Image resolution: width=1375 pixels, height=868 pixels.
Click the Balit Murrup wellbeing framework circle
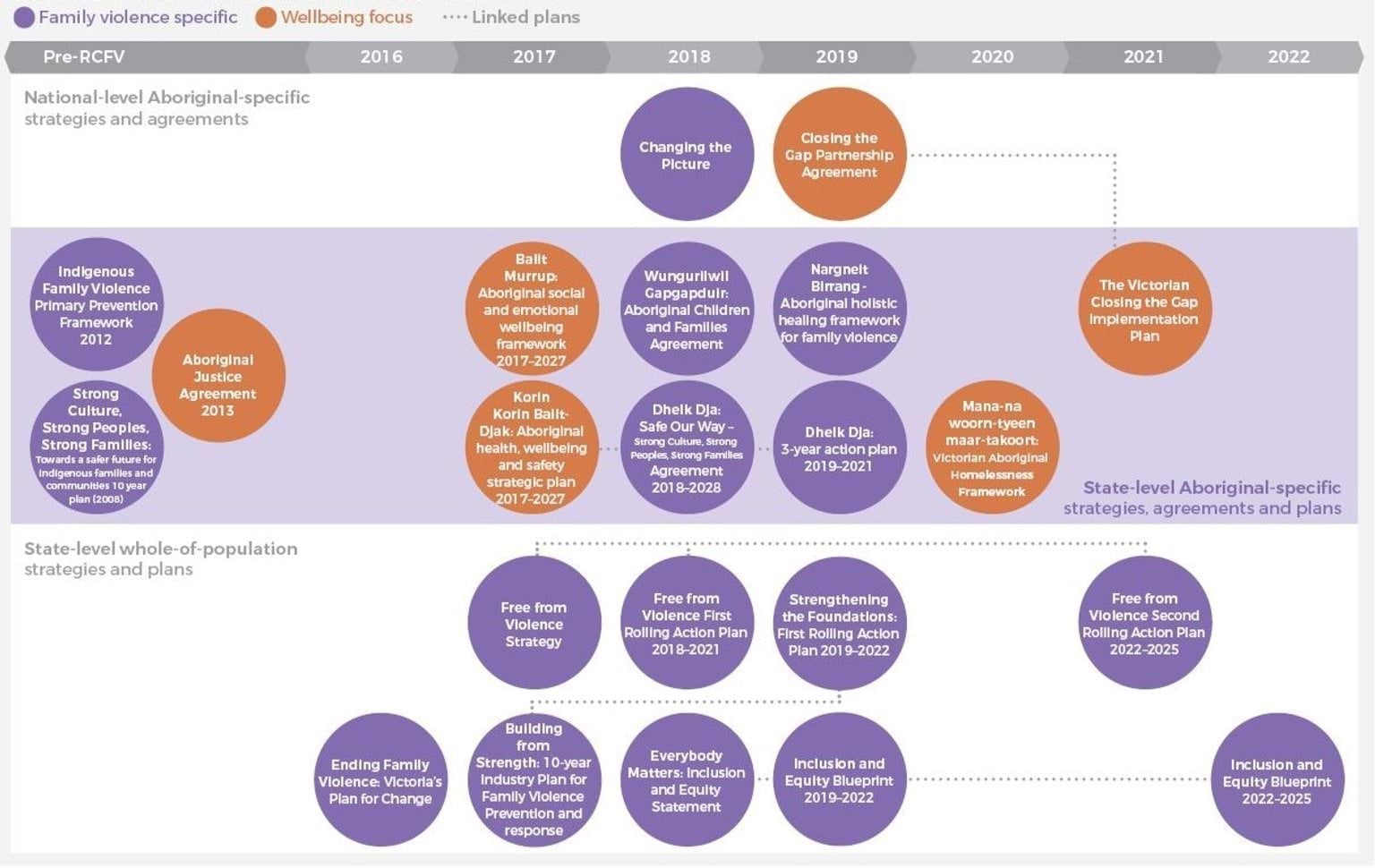coord(532,310)
